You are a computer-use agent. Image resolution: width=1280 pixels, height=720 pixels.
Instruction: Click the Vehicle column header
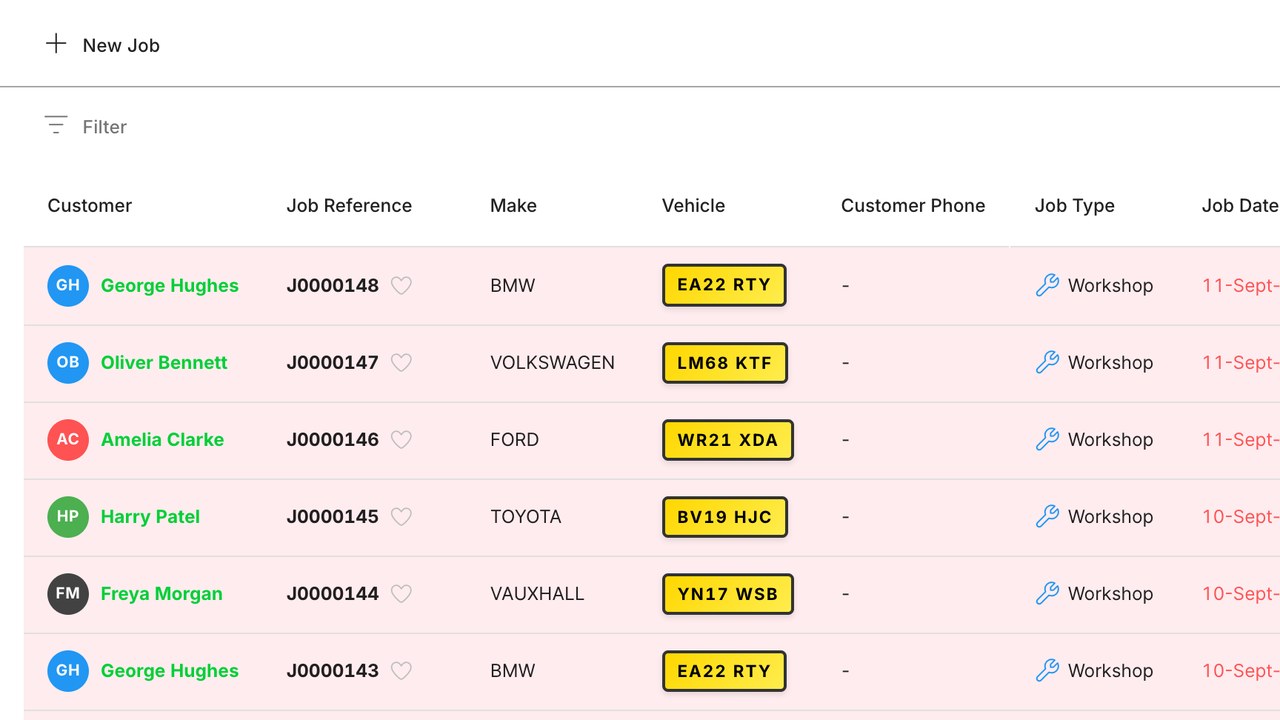[x=693, y=205]
